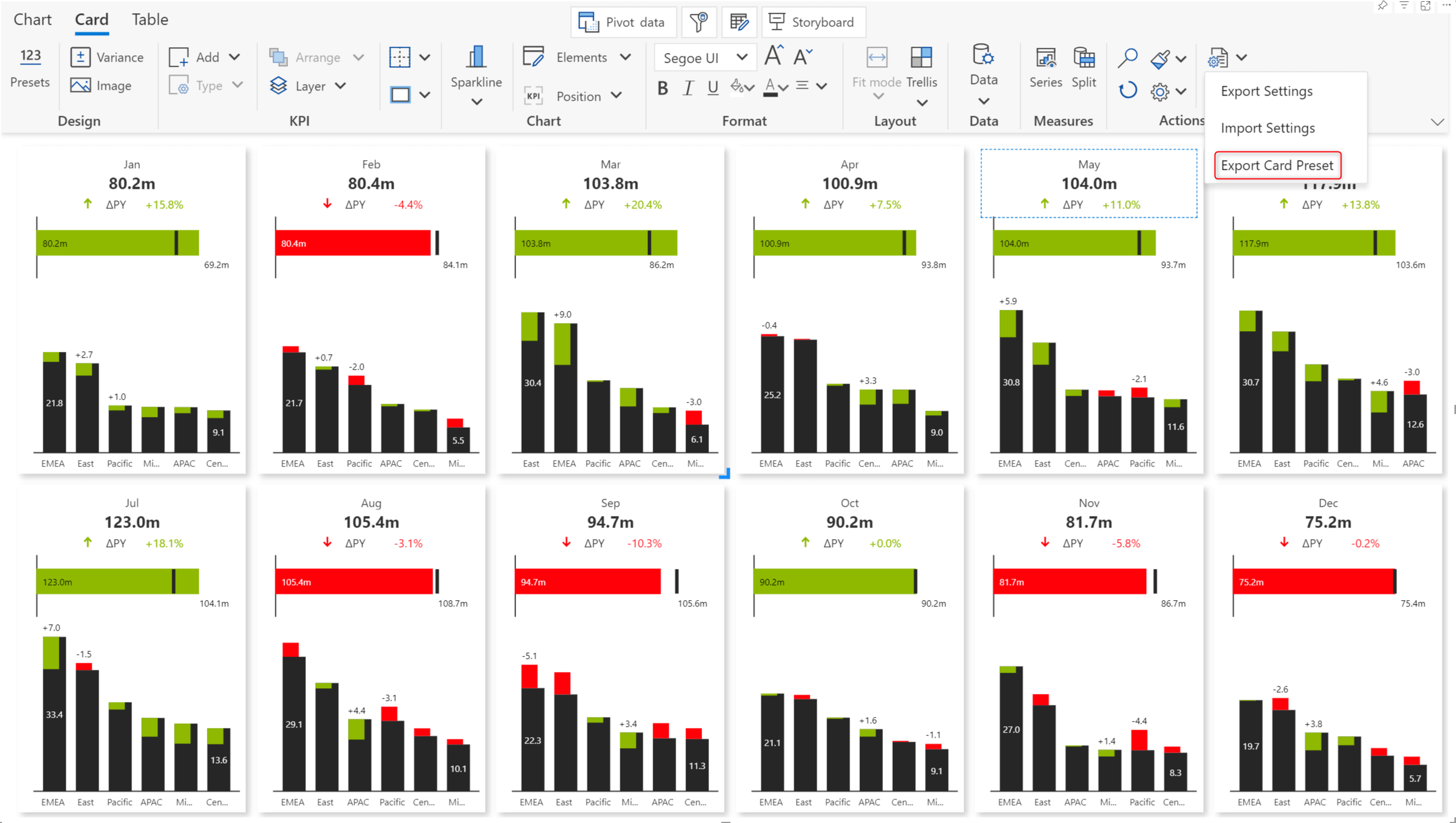
Task: Click the red 80.4m bar in Feb card
Action: click(x=352, y=243)
